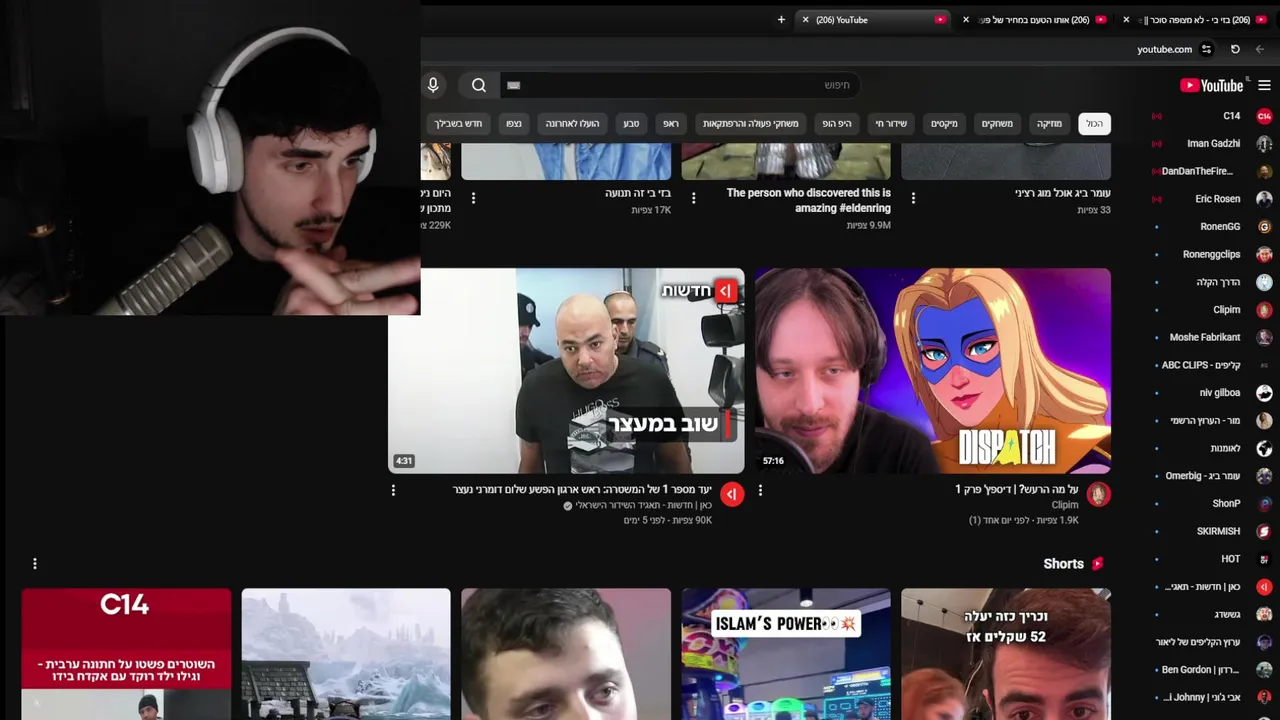Click title The person who discovered this
Image resolution: width=1280 pixels, height=720 pixels.
point(808,200)
